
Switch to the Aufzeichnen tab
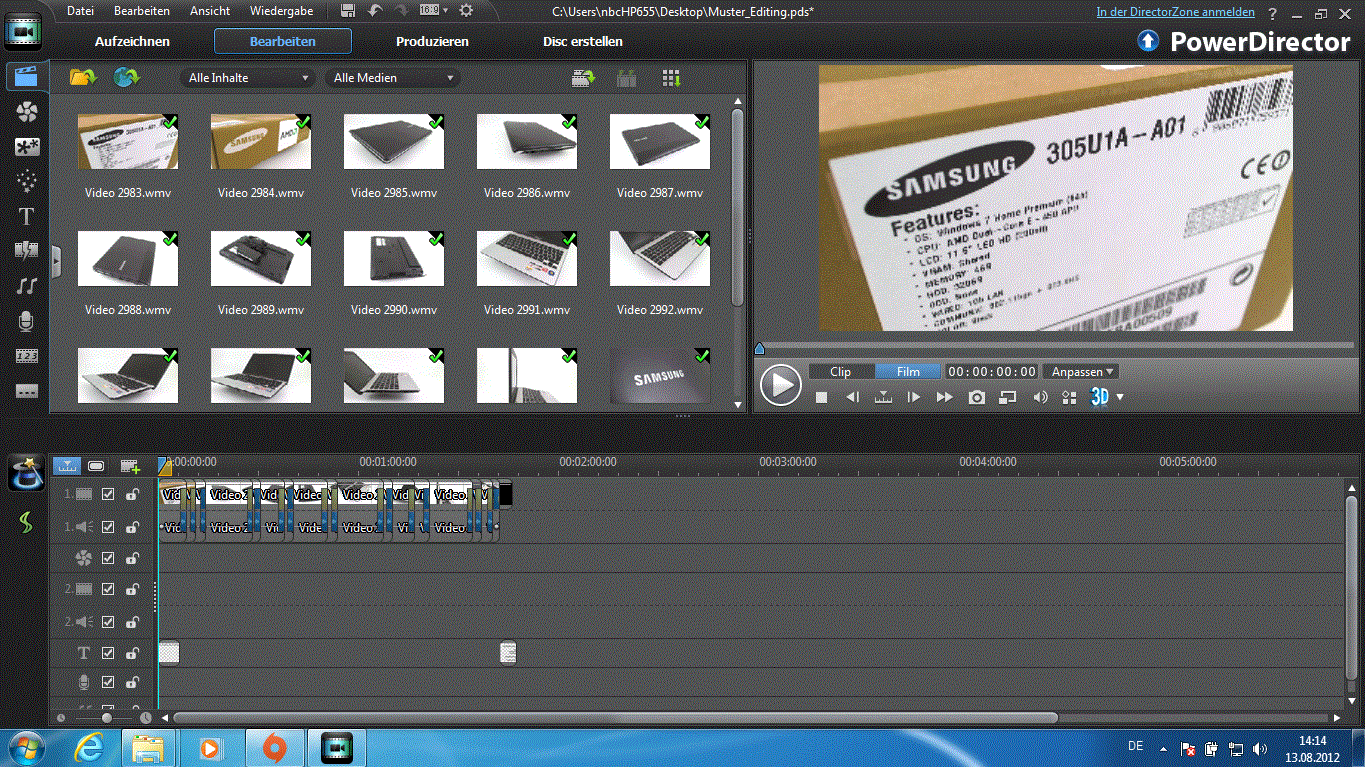[x=132, y=41]
